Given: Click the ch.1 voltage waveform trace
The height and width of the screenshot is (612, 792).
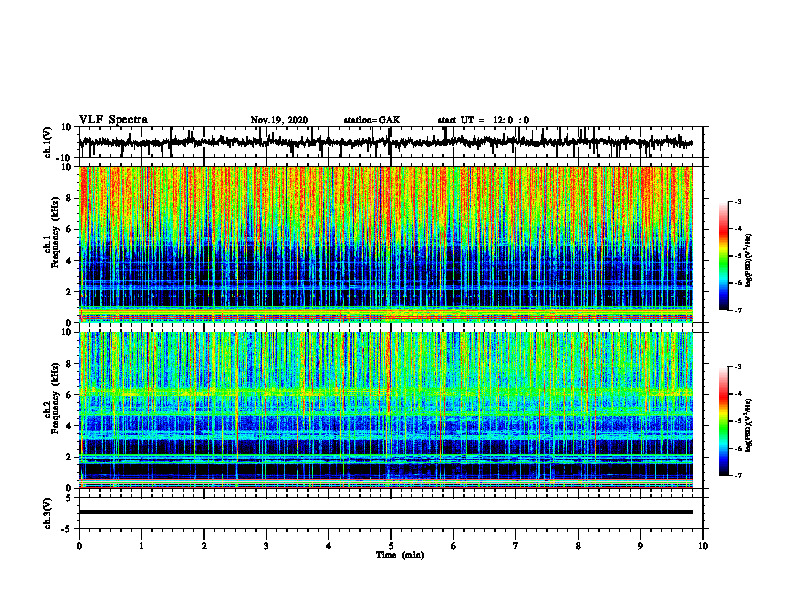Looking at the screenshot, I should point(385,142).
